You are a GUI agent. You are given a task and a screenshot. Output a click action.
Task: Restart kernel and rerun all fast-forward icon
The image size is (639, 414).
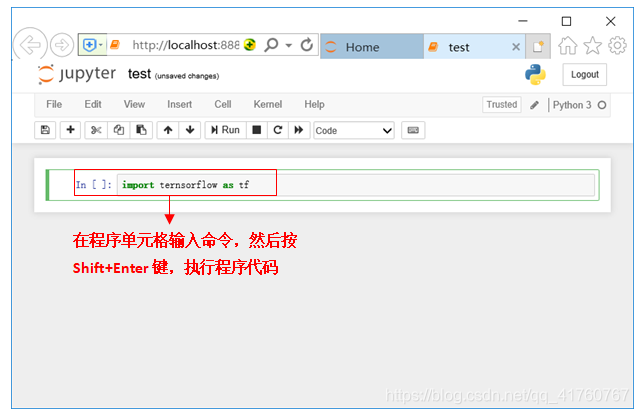click(x=299, y=130)
